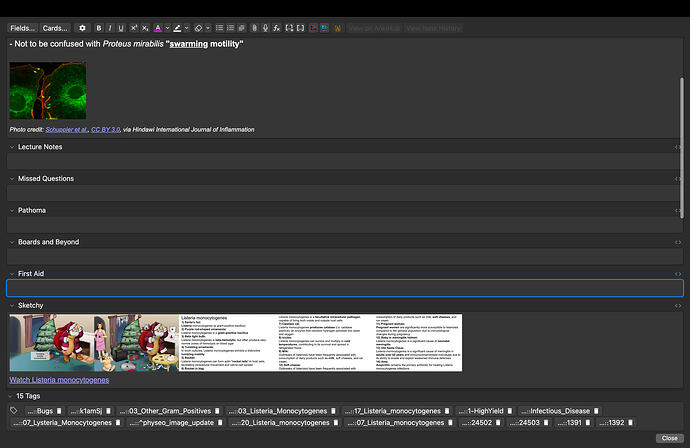Collapse the Sketchy field
The image size is (690, 448).
click(12, 305)
